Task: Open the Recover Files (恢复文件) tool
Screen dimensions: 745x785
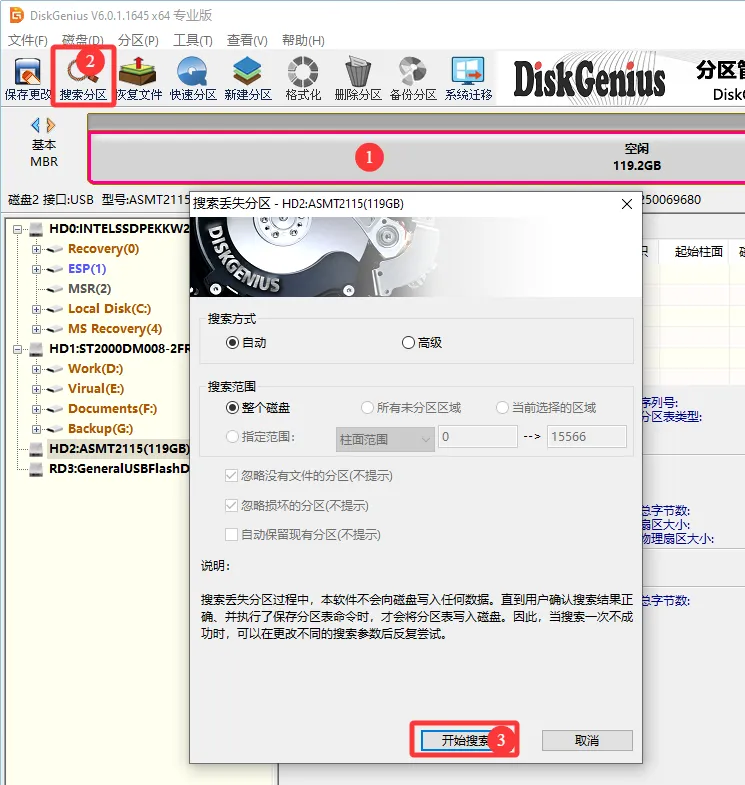Action: tap(139, 79)
